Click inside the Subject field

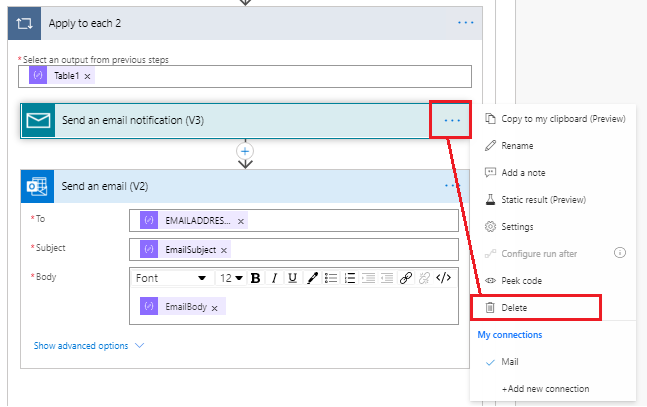294,250
